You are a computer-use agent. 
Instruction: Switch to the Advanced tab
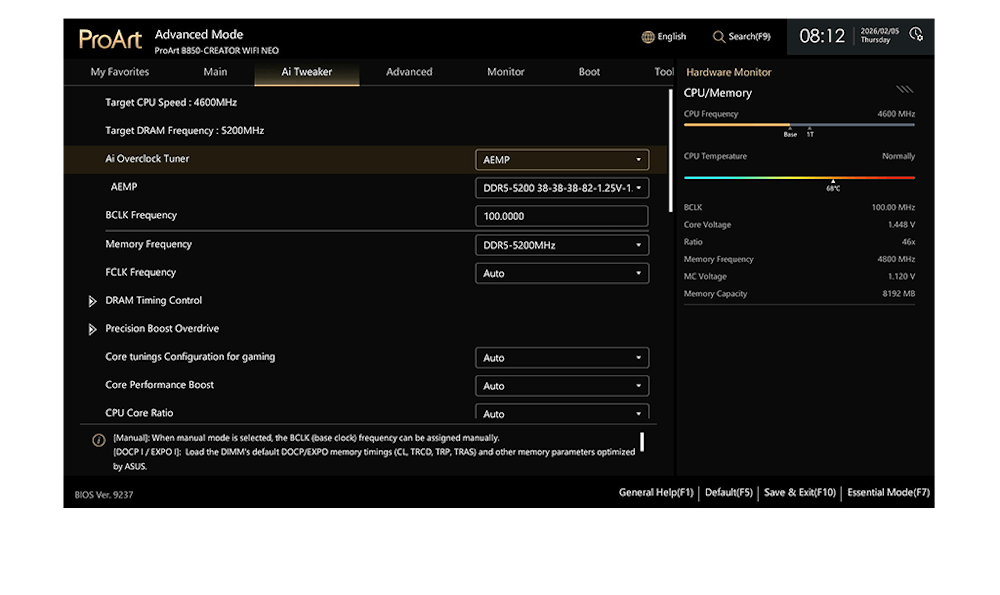(x=409, y=72)
